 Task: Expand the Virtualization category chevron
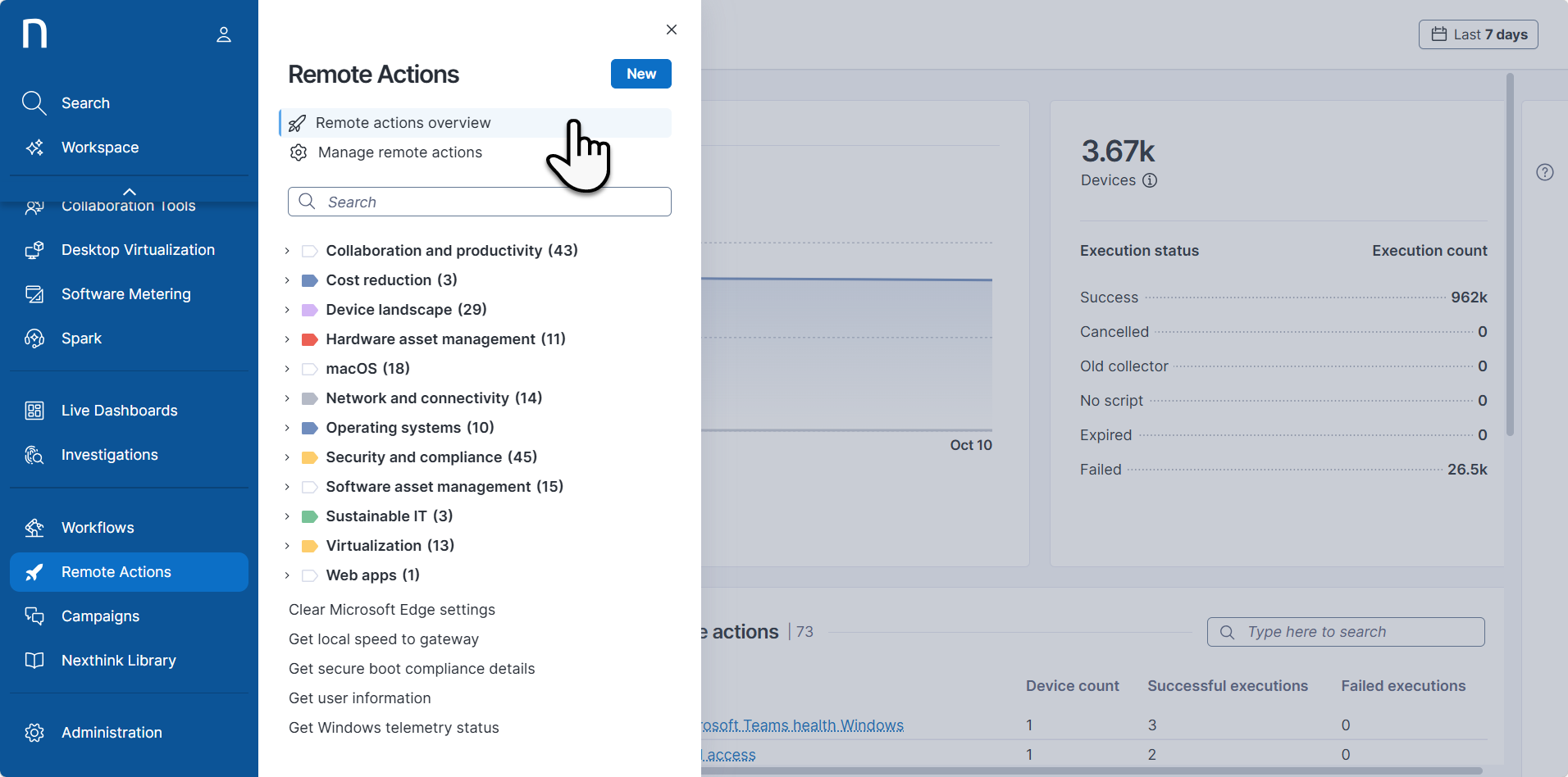point(287,546)
